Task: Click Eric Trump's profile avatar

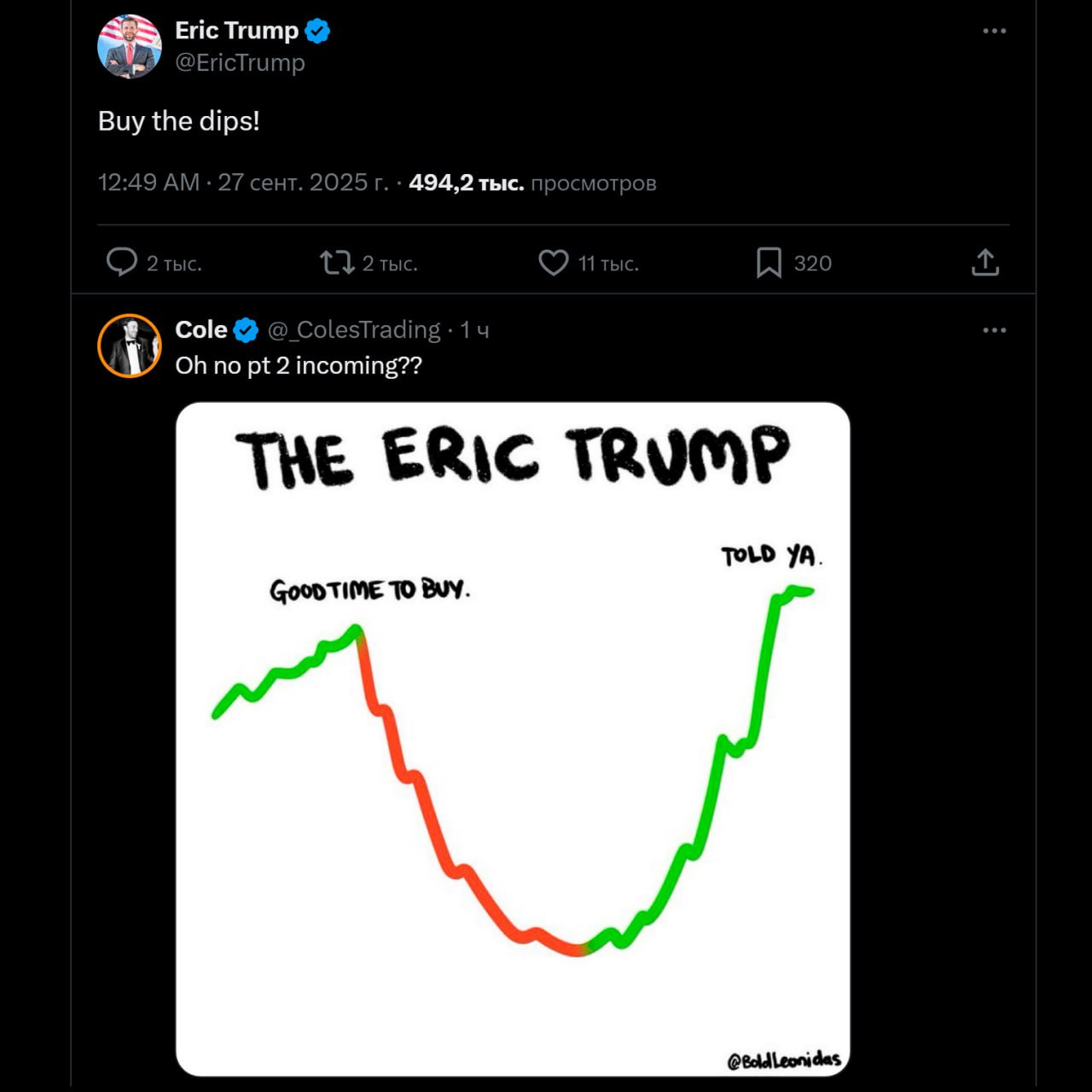Action: point(130,46)
